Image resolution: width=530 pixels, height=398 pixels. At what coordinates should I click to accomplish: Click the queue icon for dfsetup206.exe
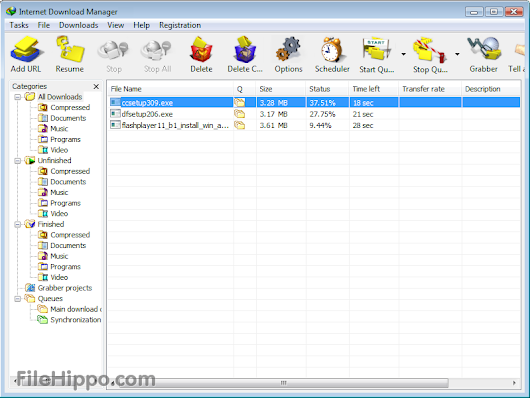click(x=239, y=114)
